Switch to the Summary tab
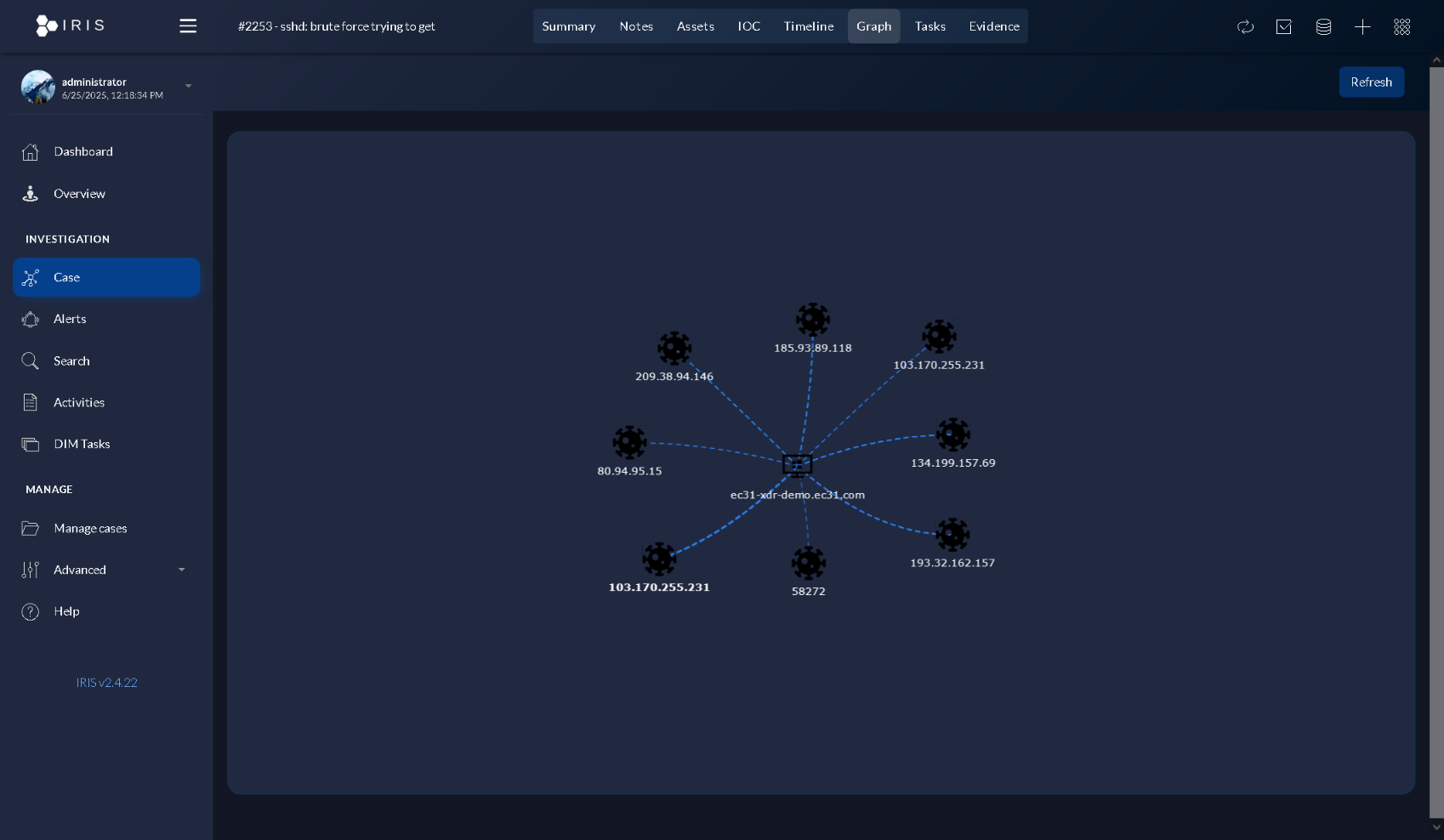This screenshot has width=1444, height=840. [569, 26]
